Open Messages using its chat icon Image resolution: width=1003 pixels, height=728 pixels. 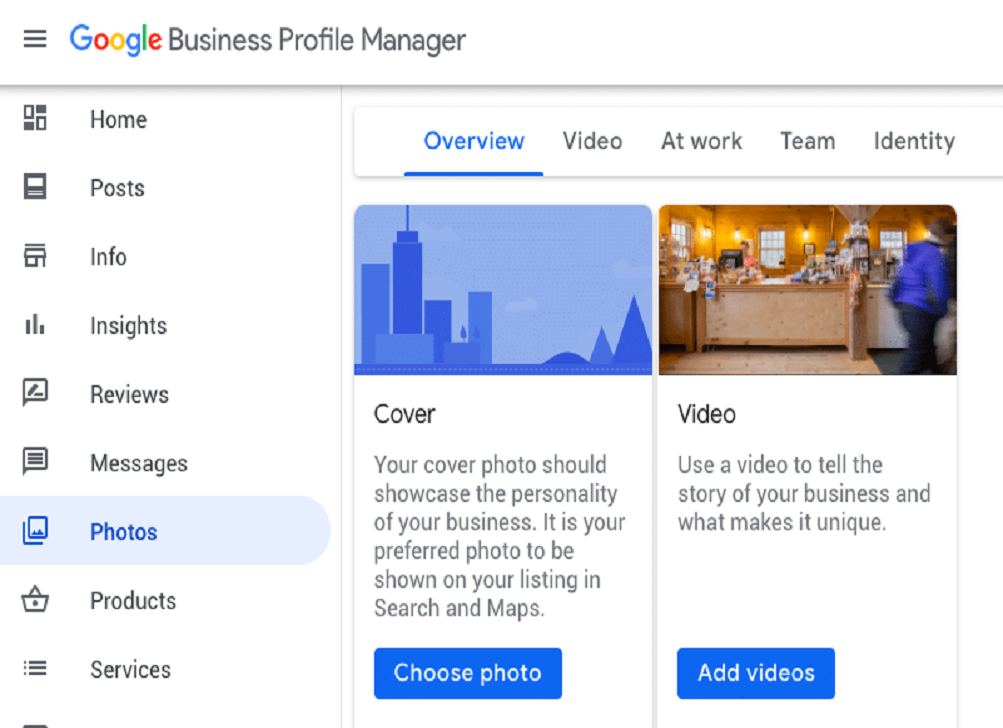click(x=36, y=463)
